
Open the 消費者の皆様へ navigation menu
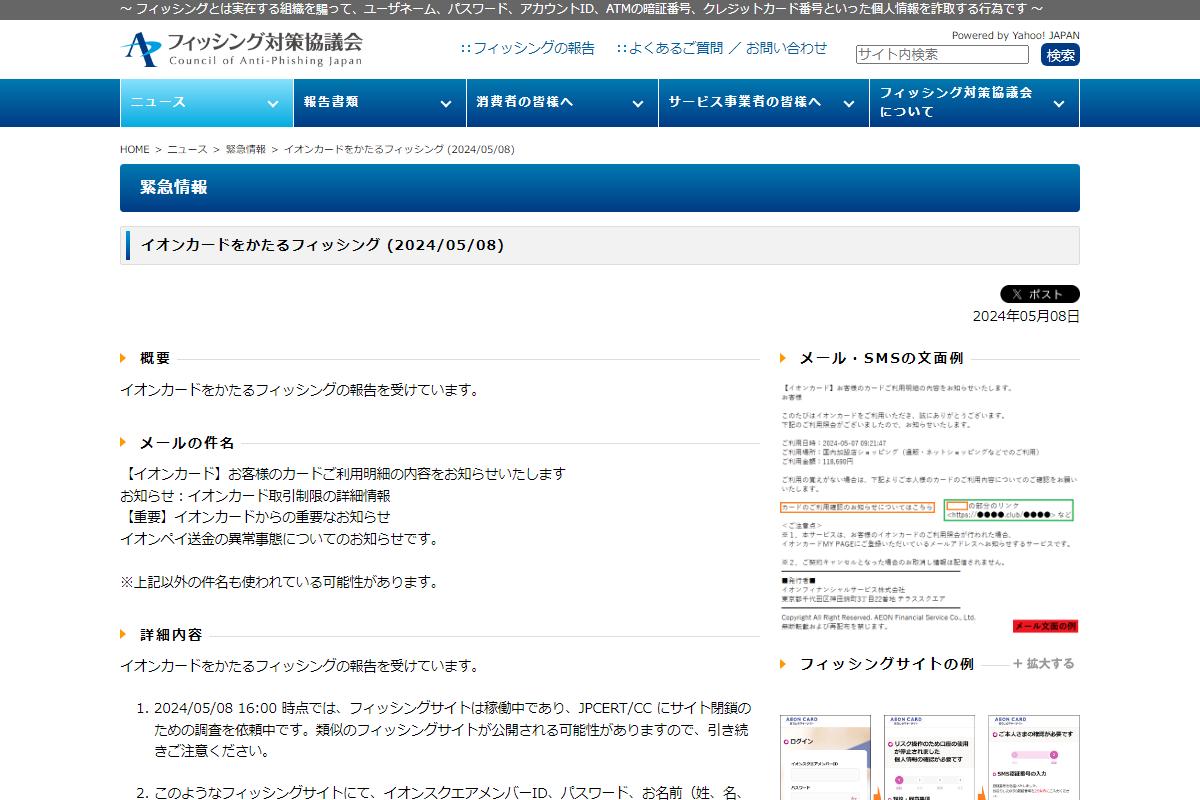(561, 102)
